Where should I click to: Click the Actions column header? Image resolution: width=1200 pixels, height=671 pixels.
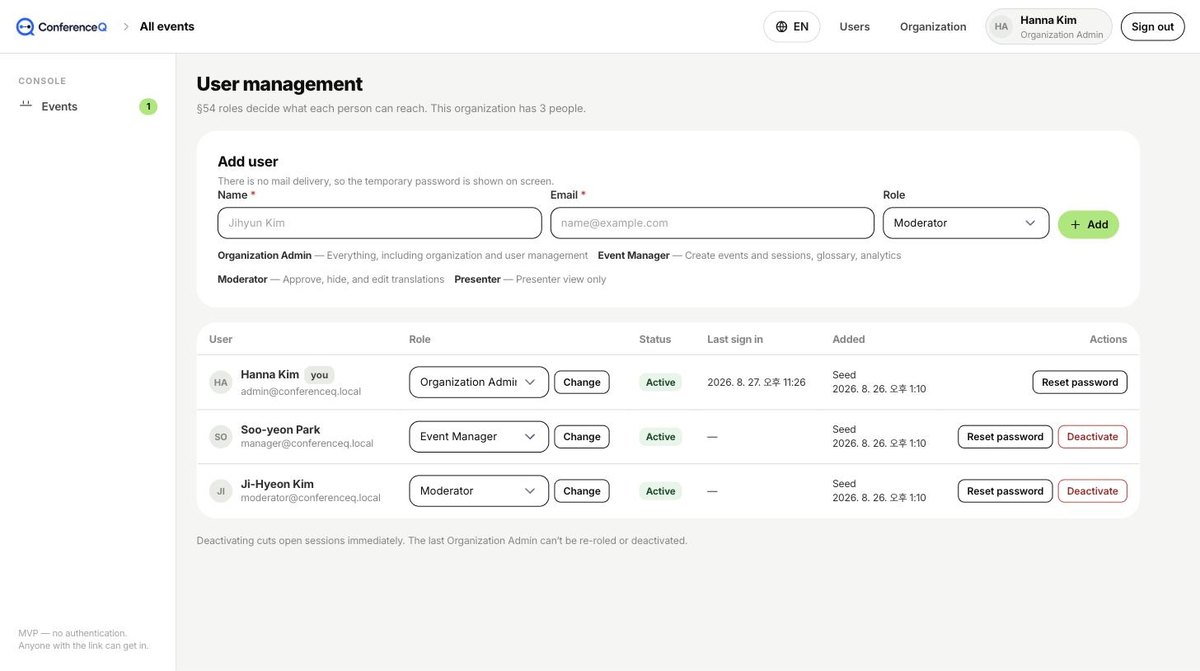[1108, 339]
